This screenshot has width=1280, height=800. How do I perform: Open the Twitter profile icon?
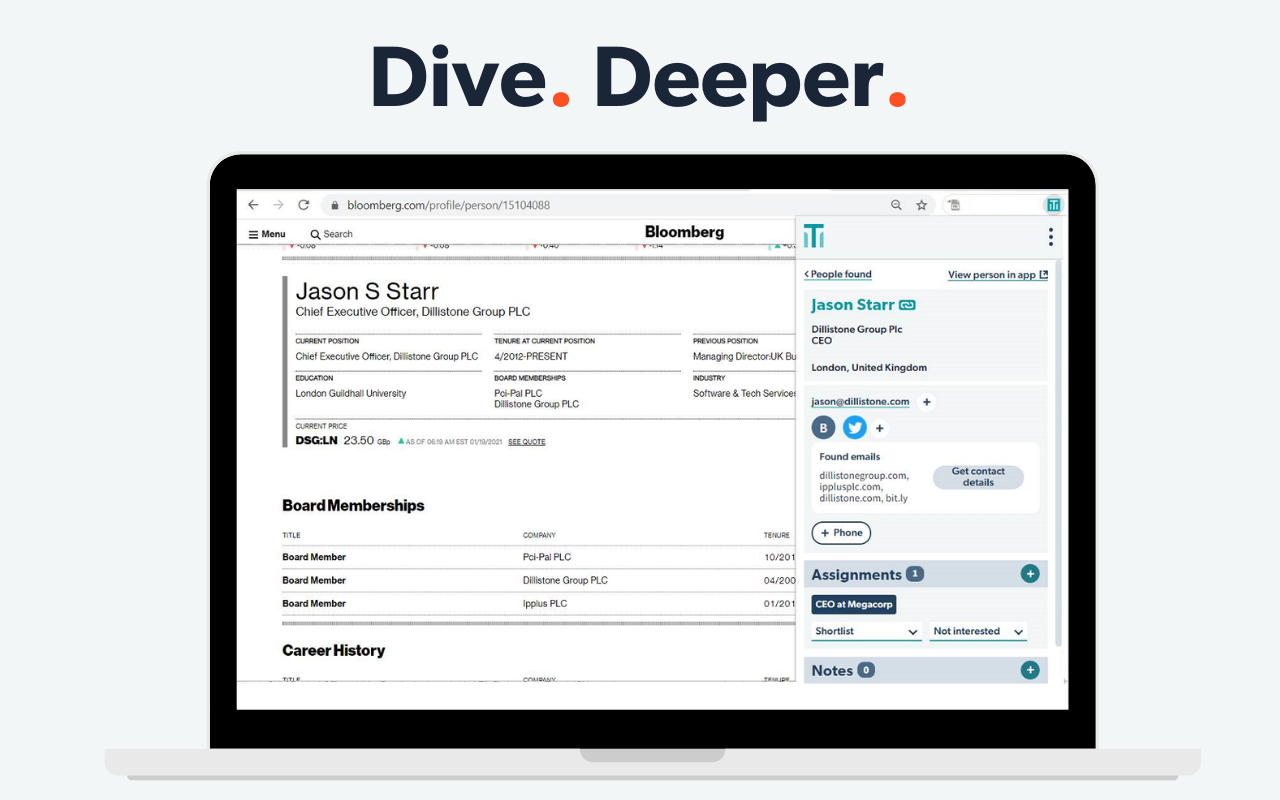[x=854, y=428]
